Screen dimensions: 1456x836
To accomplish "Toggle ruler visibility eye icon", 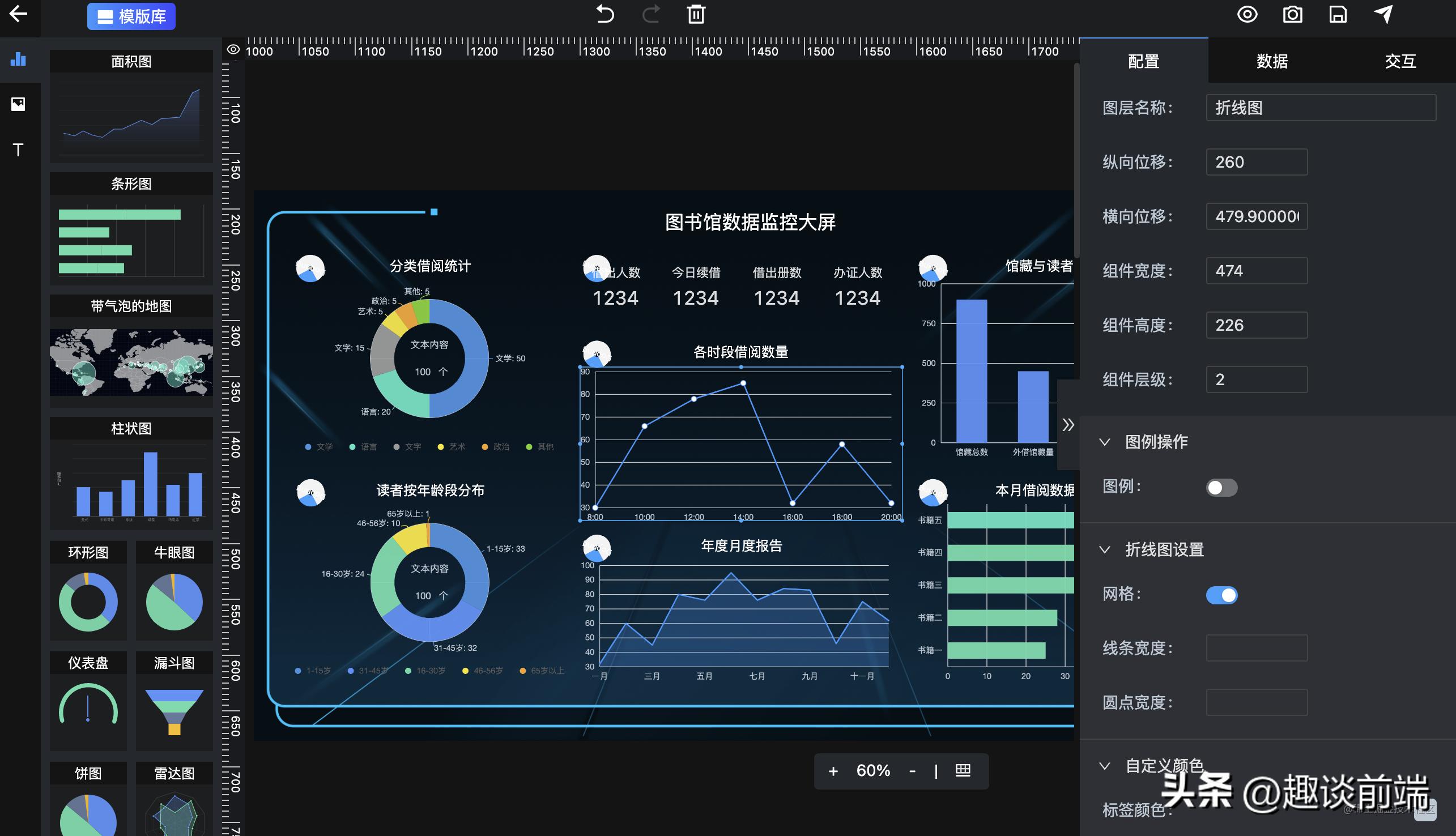I will (233, 50).
